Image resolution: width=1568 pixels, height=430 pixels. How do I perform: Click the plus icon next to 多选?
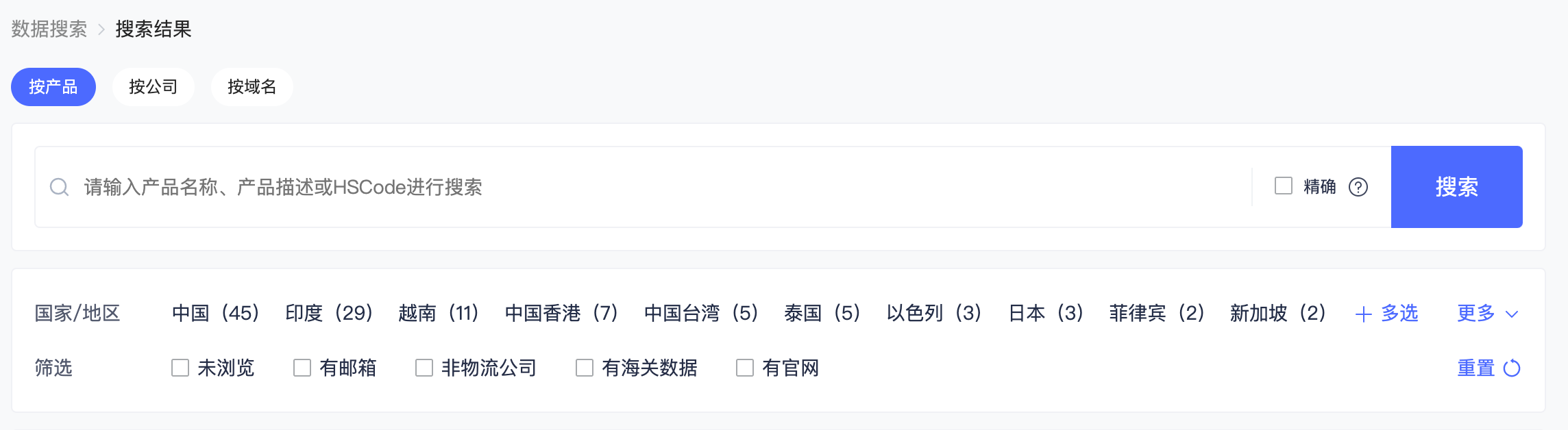tap(1364, 314)
